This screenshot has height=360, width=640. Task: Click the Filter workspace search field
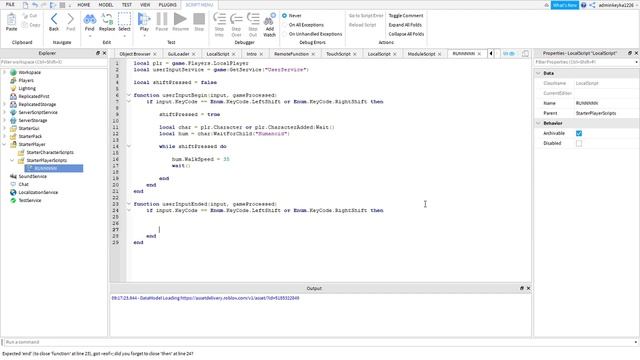click(x=54, y=62)
